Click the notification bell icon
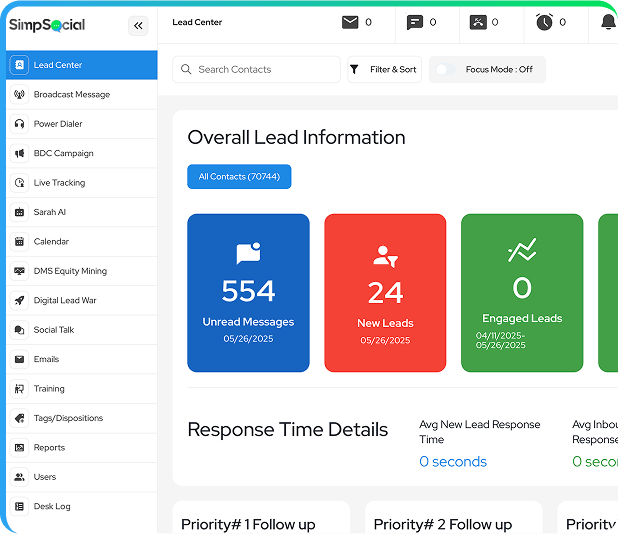 (608, 22)
